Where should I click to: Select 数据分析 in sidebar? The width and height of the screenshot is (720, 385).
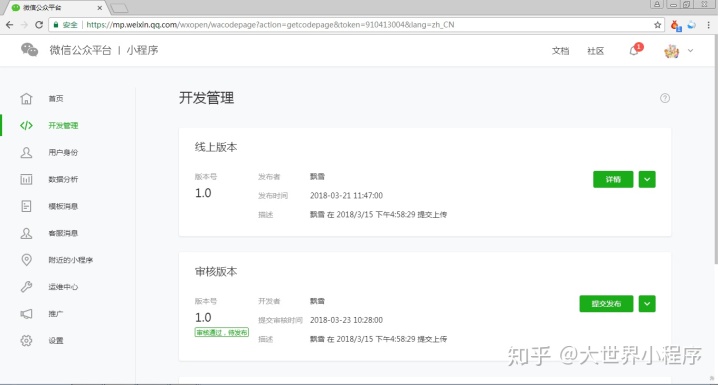[x=63, y=179]
